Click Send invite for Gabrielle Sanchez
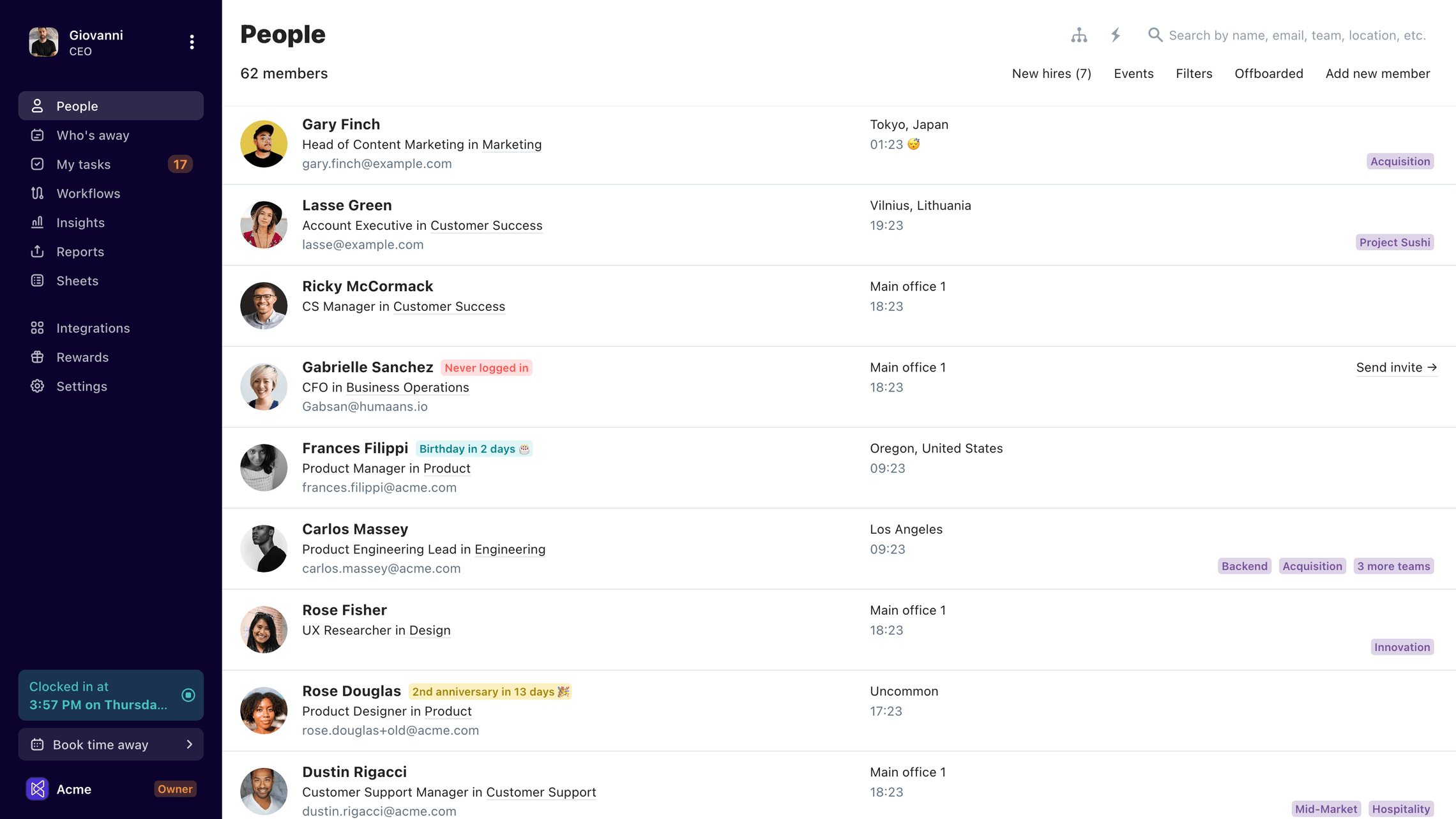 pos(1397,367)
